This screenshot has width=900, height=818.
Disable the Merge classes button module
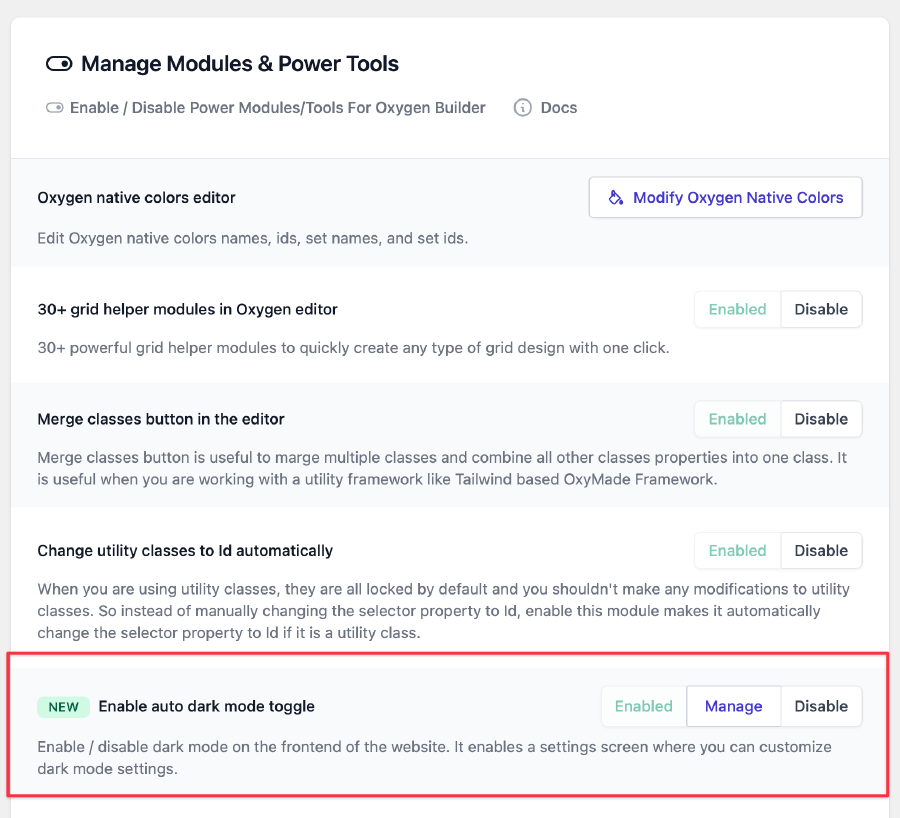(x=821, y=419)
